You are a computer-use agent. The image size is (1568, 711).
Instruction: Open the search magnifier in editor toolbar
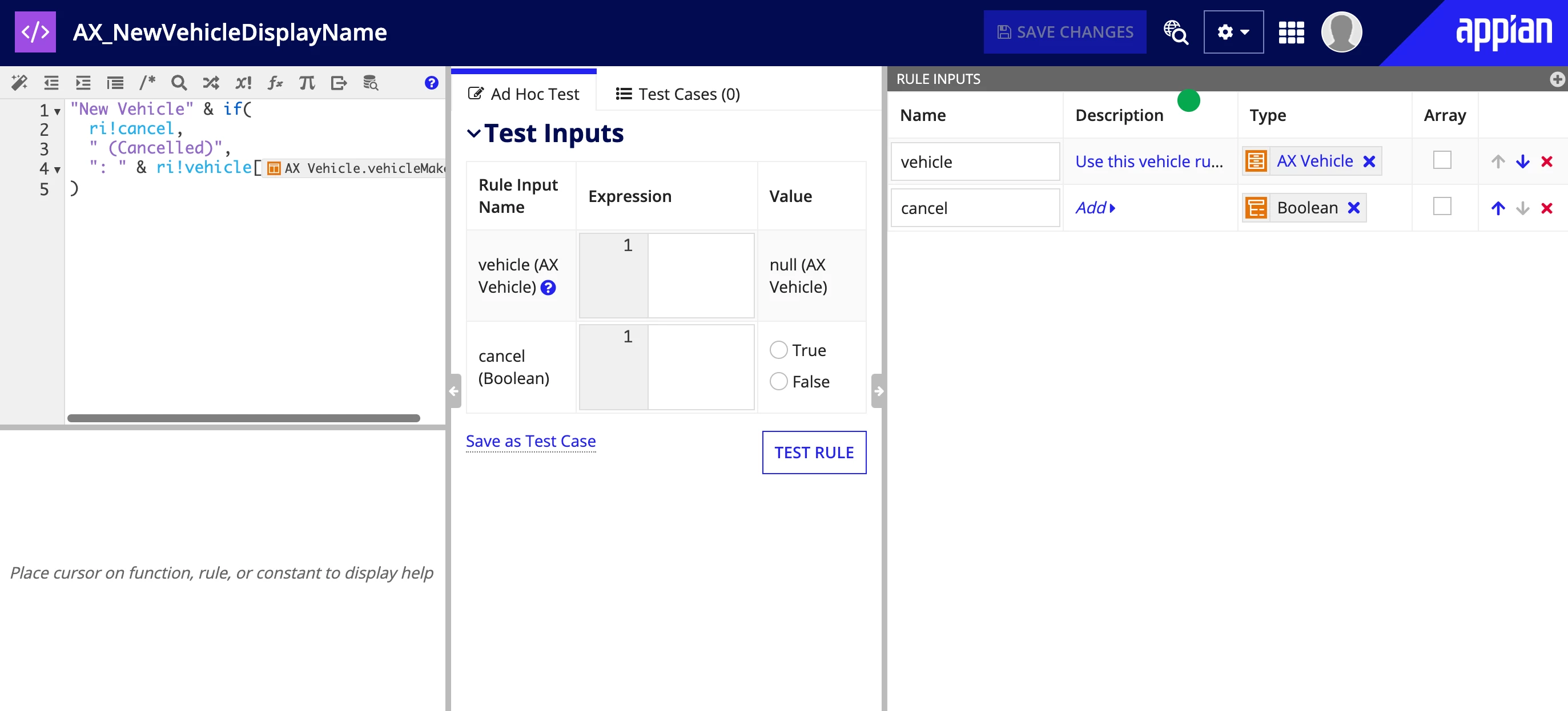(179, 82)
